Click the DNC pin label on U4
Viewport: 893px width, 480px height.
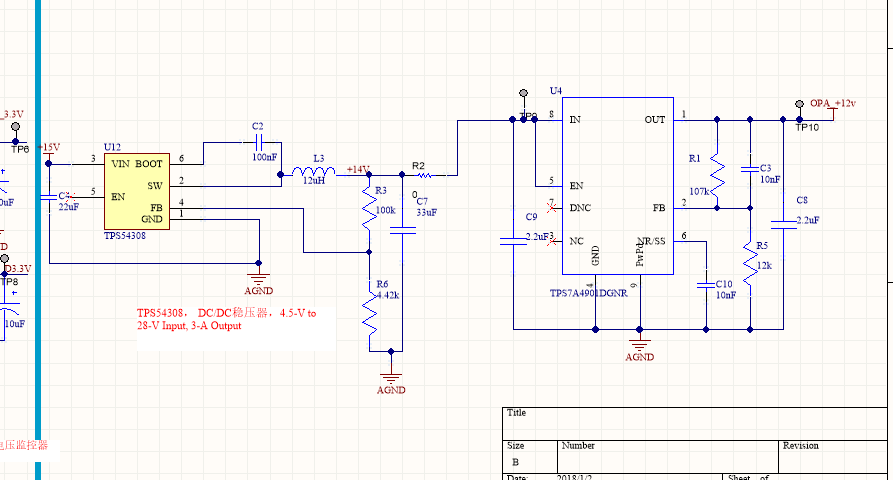coord(580,208)
